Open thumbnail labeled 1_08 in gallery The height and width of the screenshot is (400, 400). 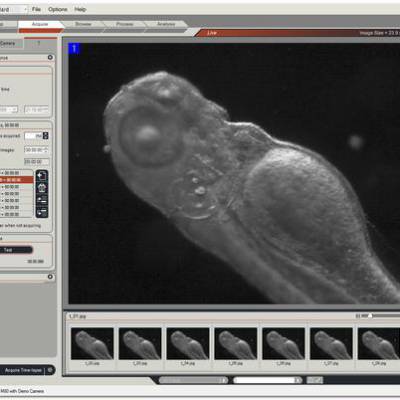379,343
